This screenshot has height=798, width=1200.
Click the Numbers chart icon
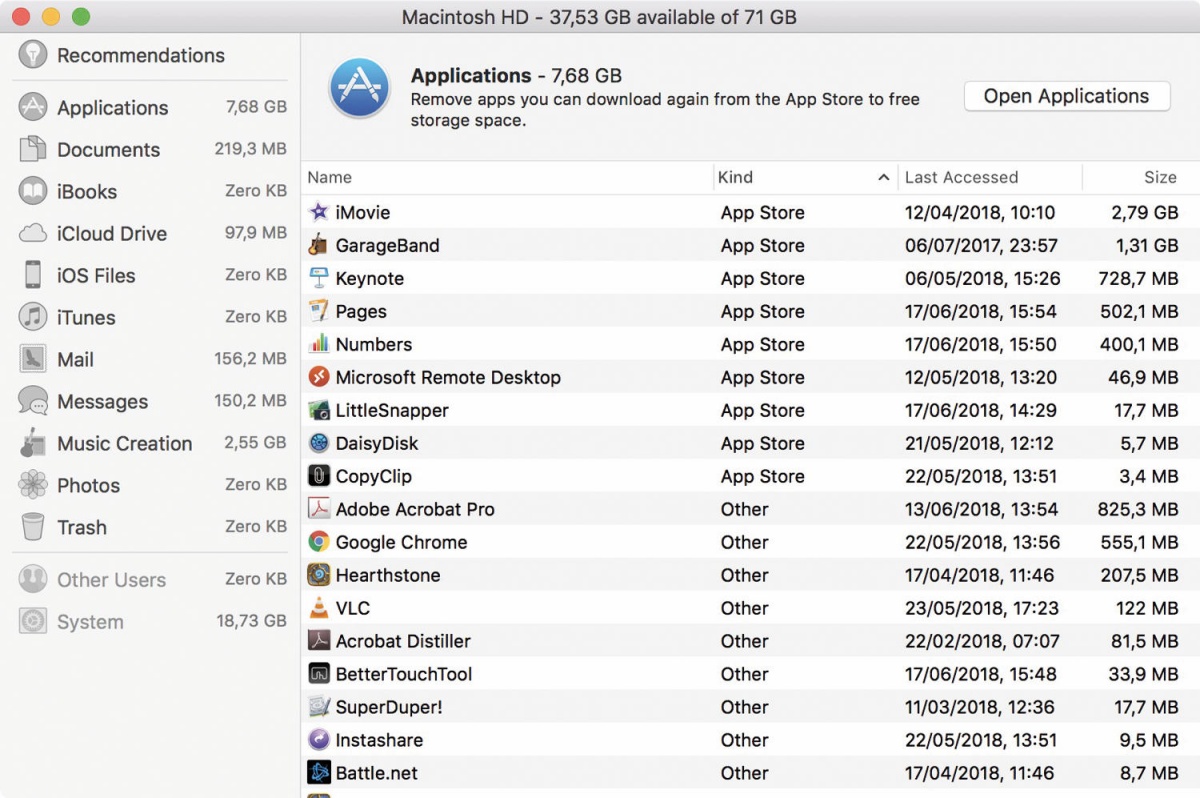(x=319, y=344)
